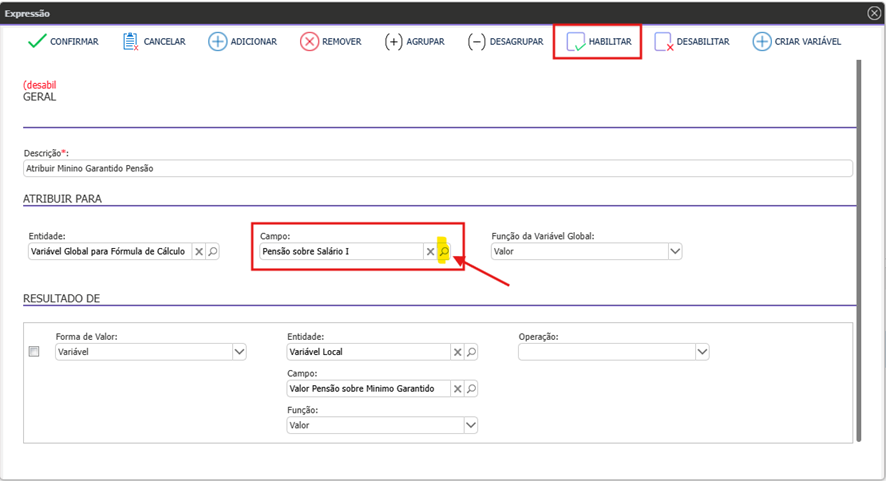Click the Confirmar checkmark icon
Image resolution: width=886 pixels, height=481 pixels.
37,42
